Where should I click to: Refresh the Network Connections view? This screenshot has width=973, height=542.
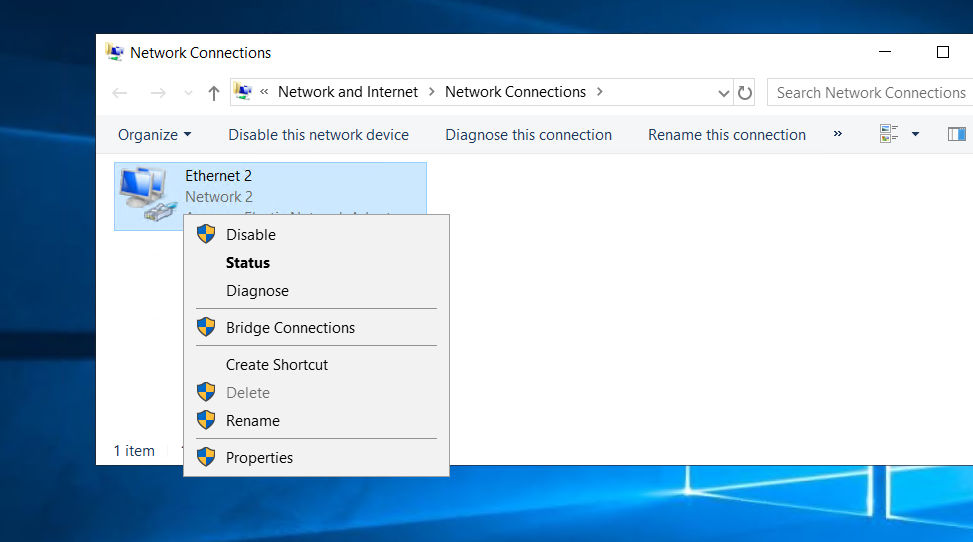[745, 93]
